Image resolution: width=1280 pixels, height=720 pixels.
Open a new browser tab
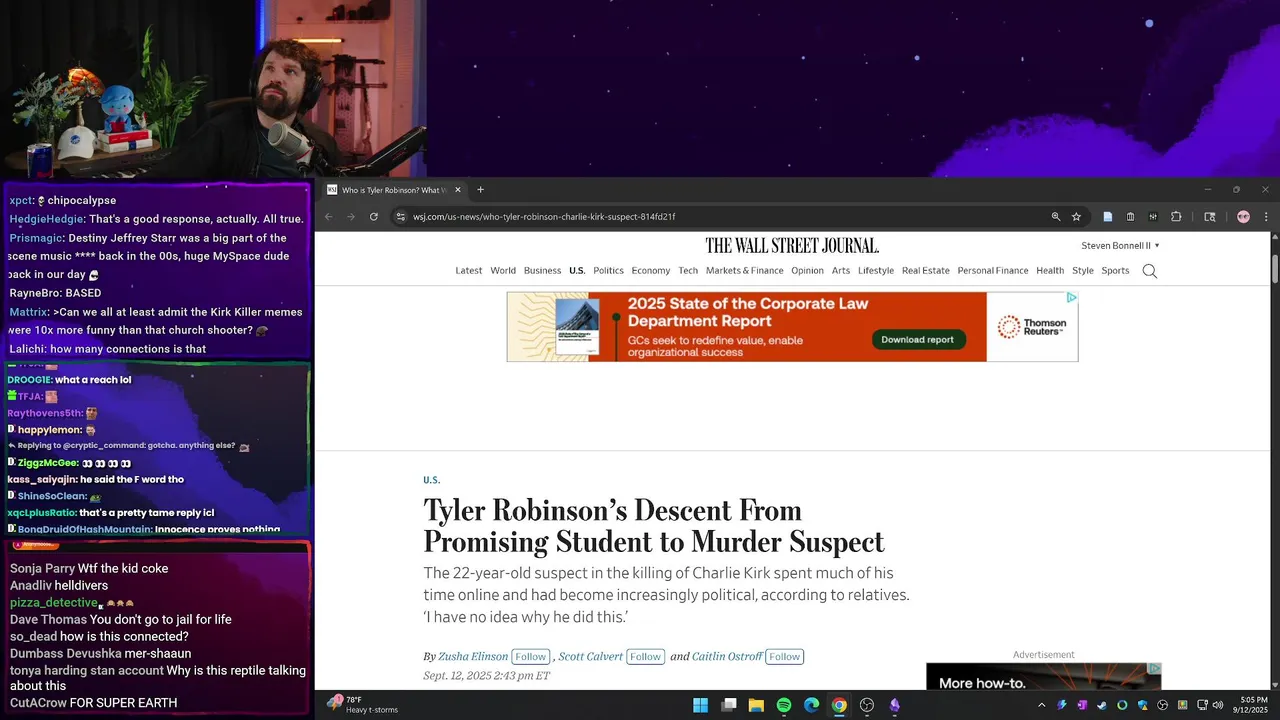[x=480, y=190]
